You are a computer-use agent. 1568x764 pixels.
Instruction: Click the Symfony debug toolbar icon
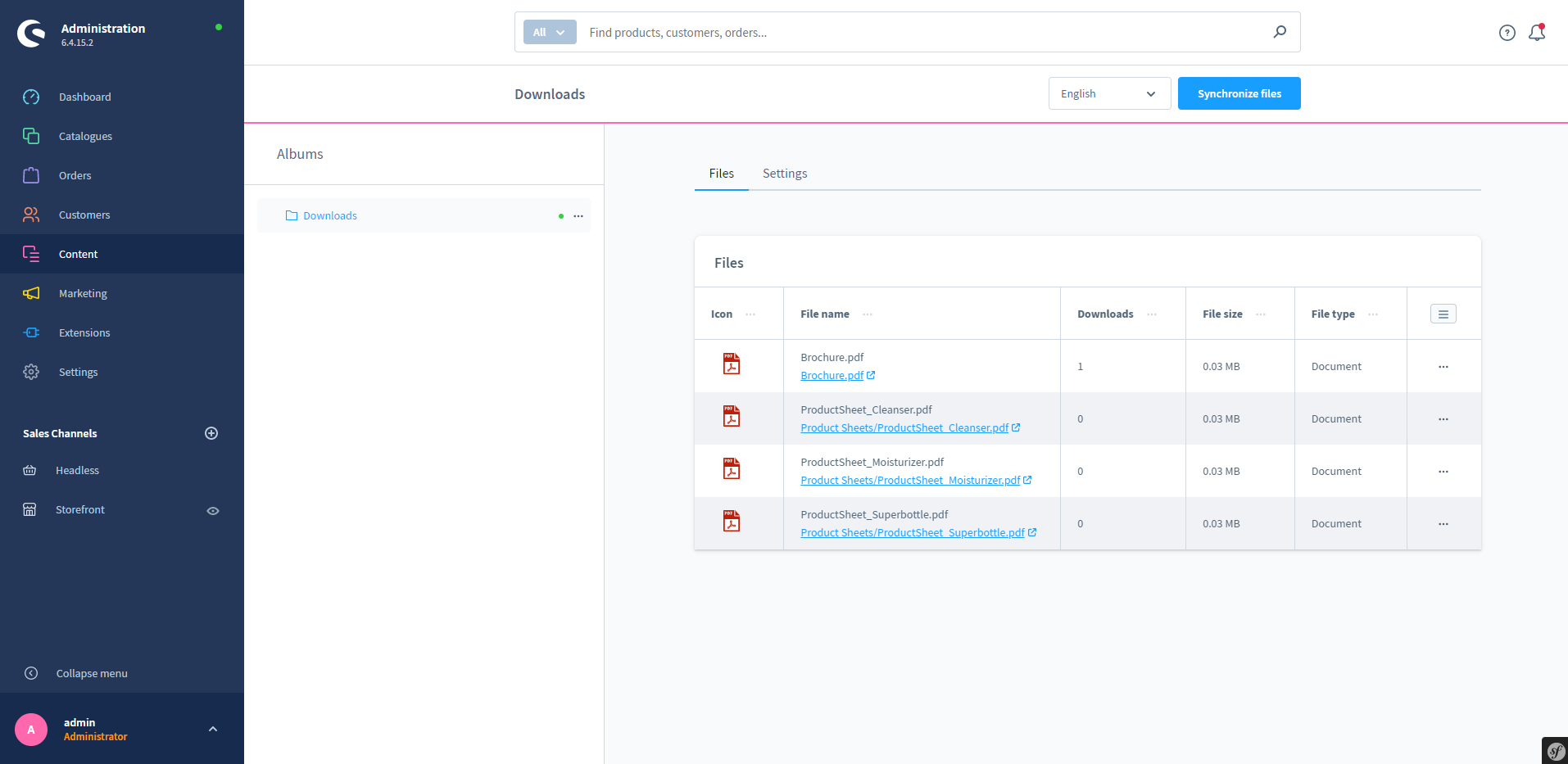(x=1555, y=751)
